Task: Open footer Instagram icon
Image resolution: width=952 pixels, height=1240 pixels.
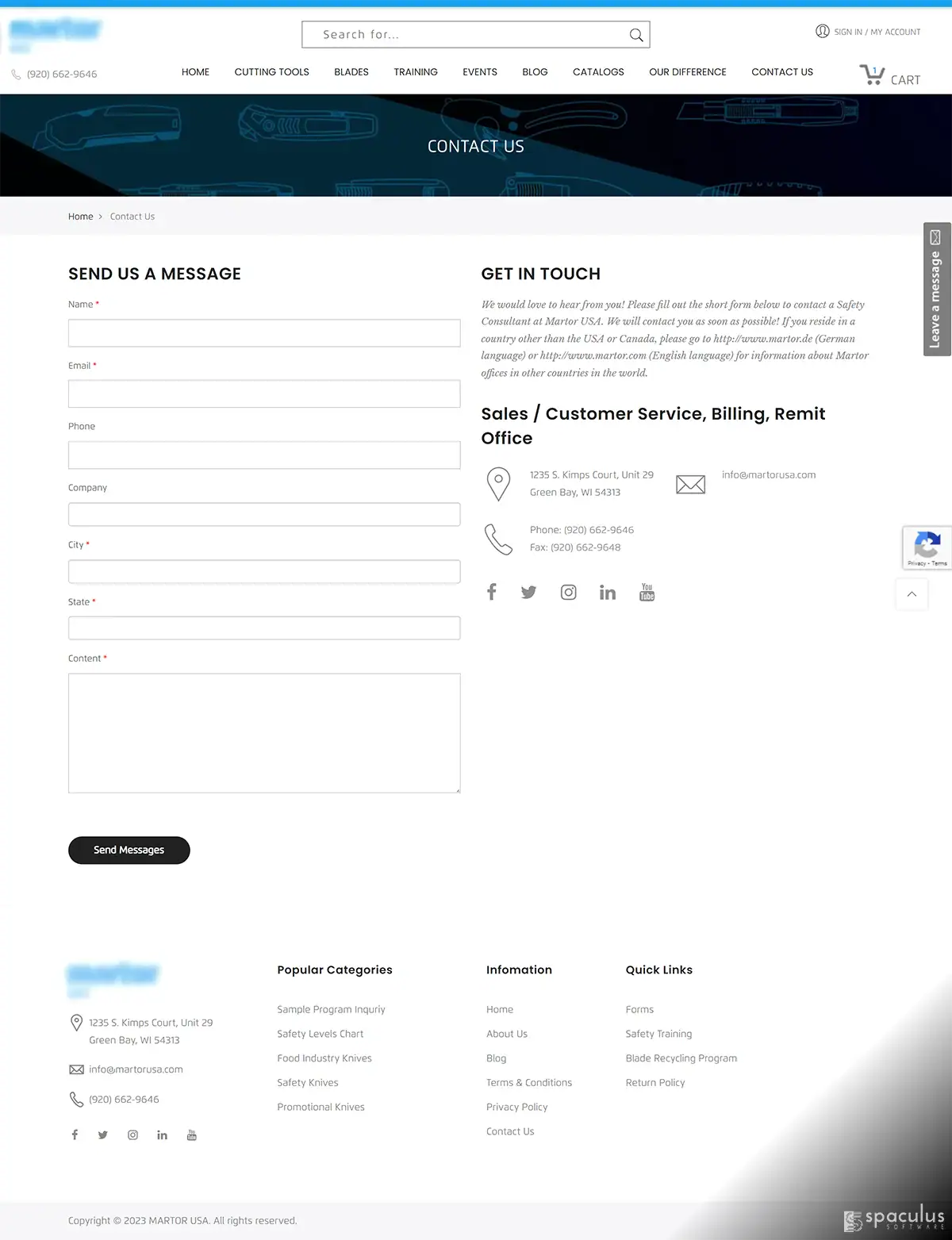Action: (132, 1134)
